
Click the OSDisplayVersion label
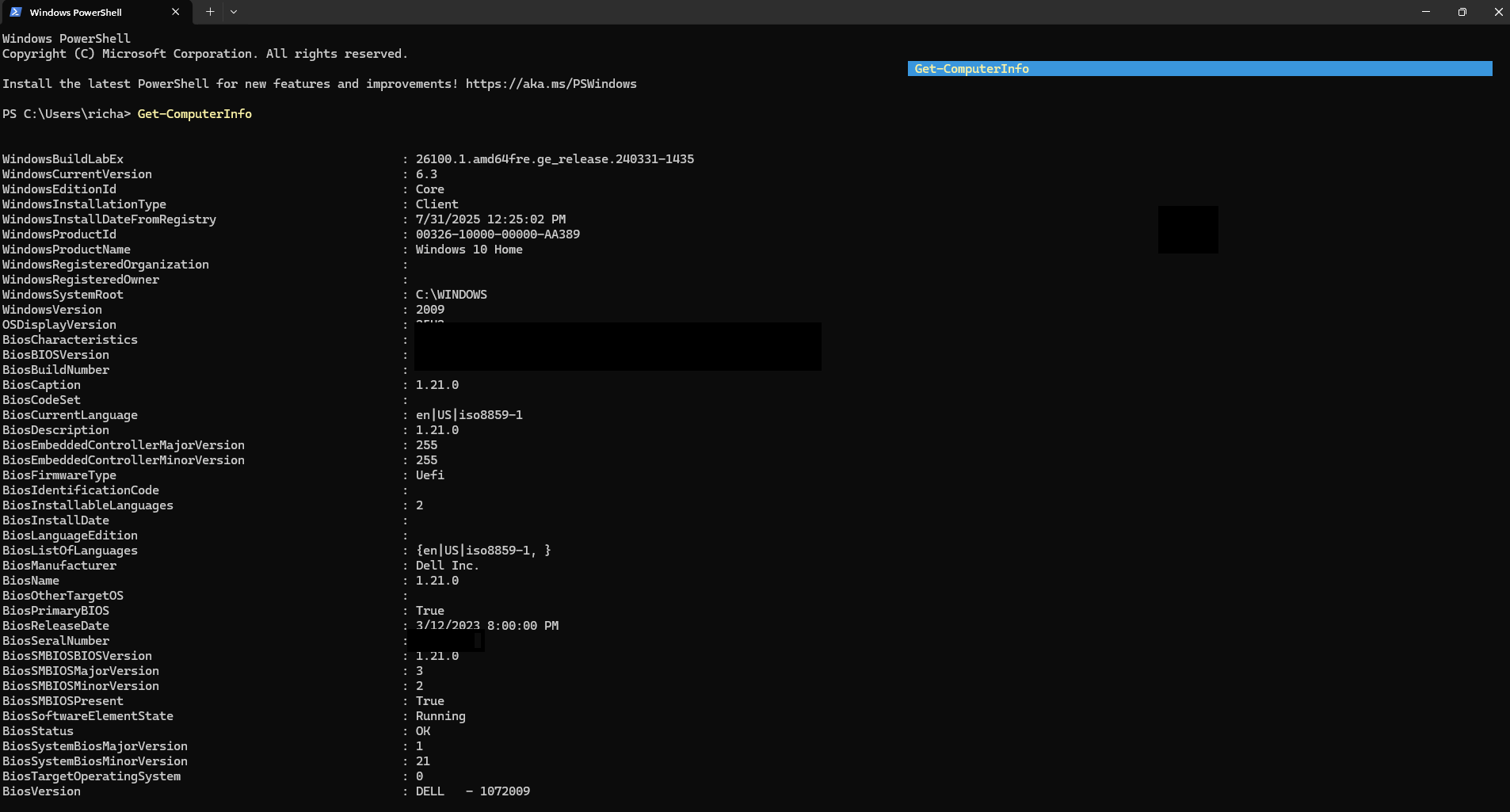tap(59, 325)
